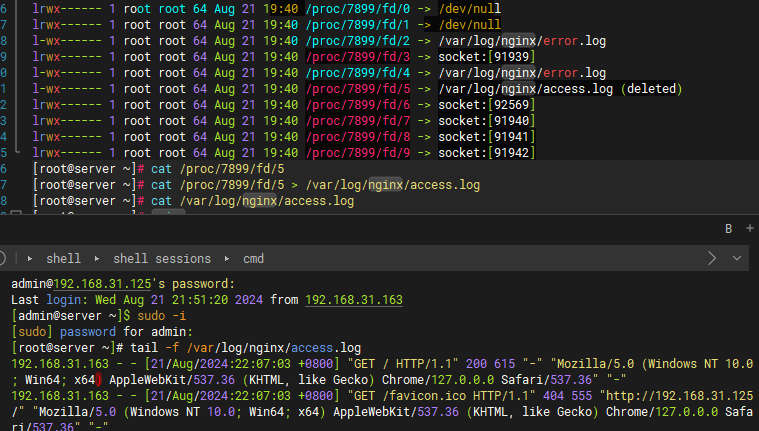This screenshot has height=431, width=759.
Task: Click the right chevron on terminal bar
Action: [712, 258]
